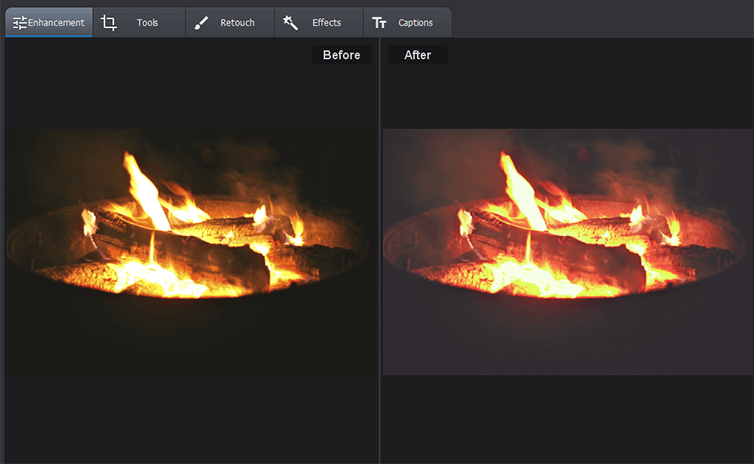Open the Enhancement tab
Screen dimensions: 754x464
(49, 22)
